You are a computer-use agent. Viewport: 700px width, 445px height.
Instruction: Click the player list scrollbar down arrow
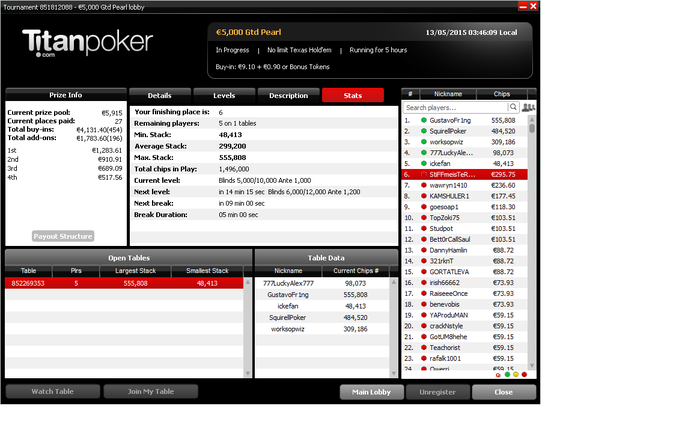tap(532, 366)
